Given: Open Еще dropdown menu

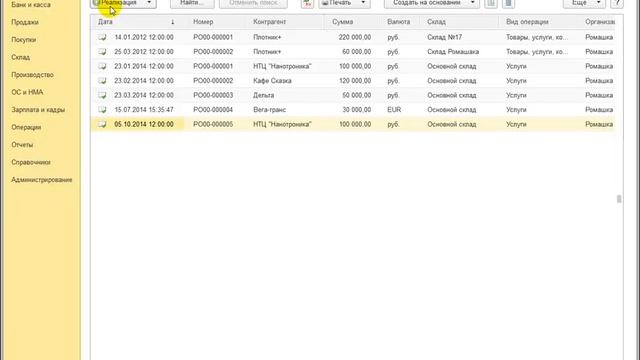Looking at the screenshot, I should [584, 3].
